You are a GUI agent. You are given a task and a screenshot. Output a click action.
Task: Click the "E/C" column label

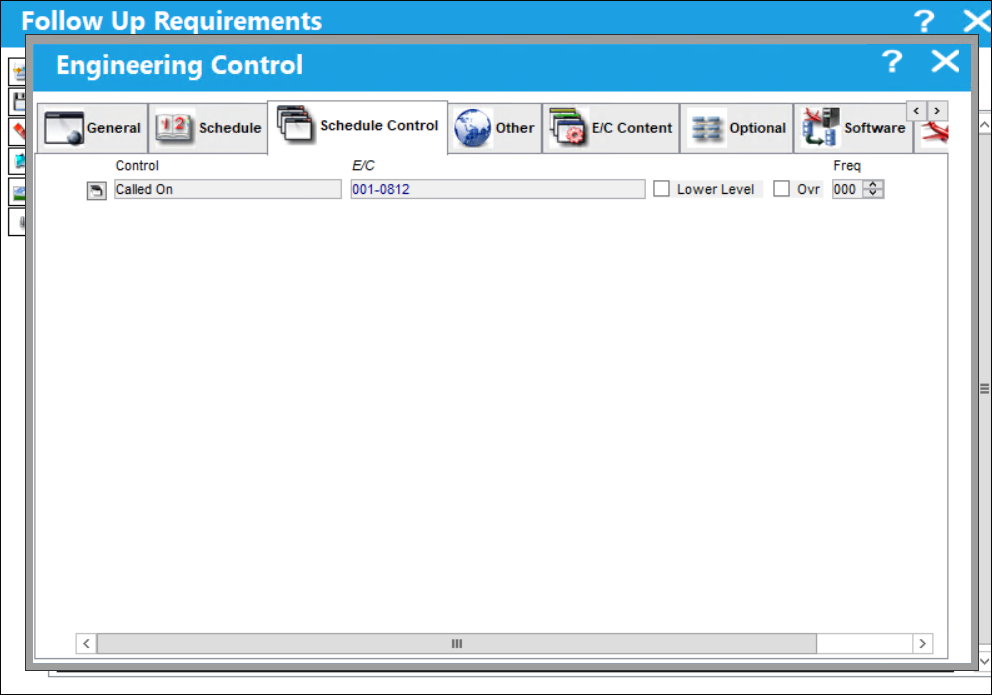[x=363, y=166]
